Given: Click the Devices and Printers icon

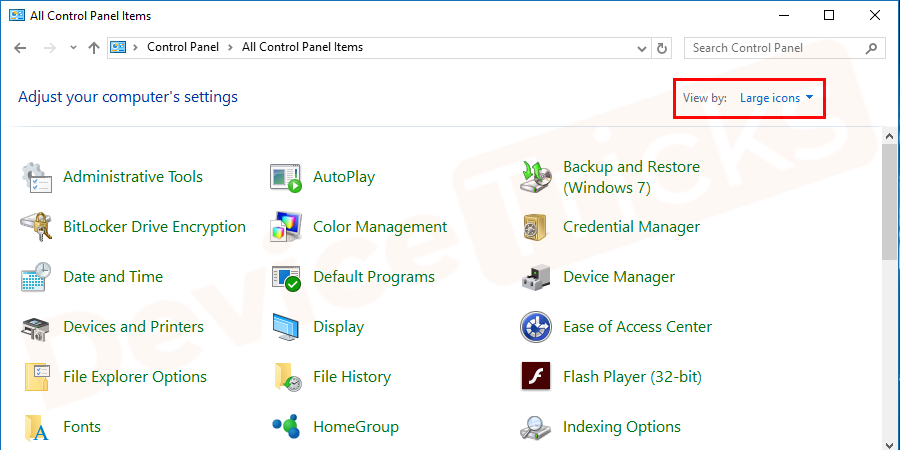Looking at the screenshot, I should (36, 327).
